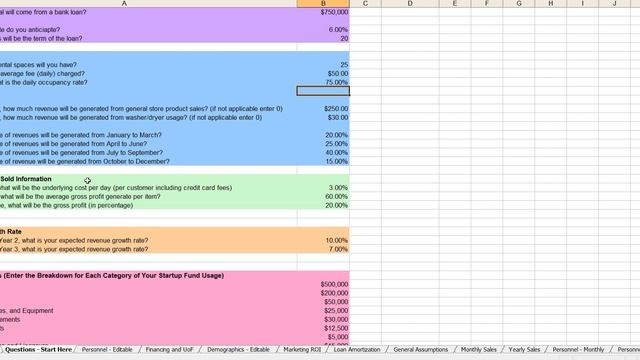Select the 10.00% Year 2 growth rate cell
The width and height of the screenshot is (640, 360).
323,240
